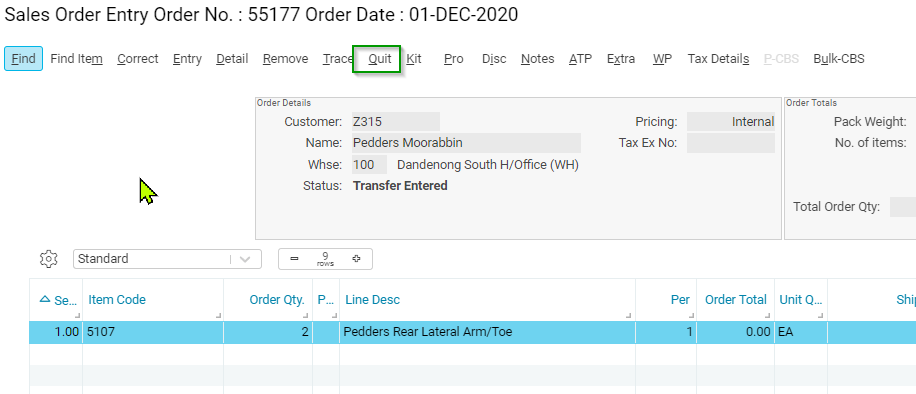Viewport: 916px width, 394px height.
Task: Click the Quit option
Action: pos(380,58)
